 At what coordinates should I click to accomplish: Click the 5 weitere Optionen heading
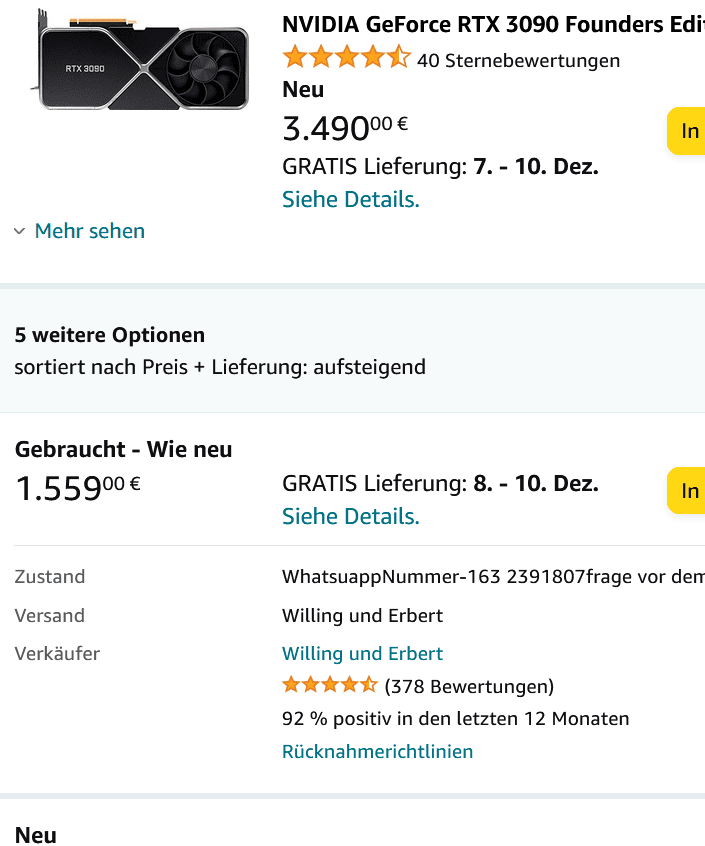coord(110,335)
